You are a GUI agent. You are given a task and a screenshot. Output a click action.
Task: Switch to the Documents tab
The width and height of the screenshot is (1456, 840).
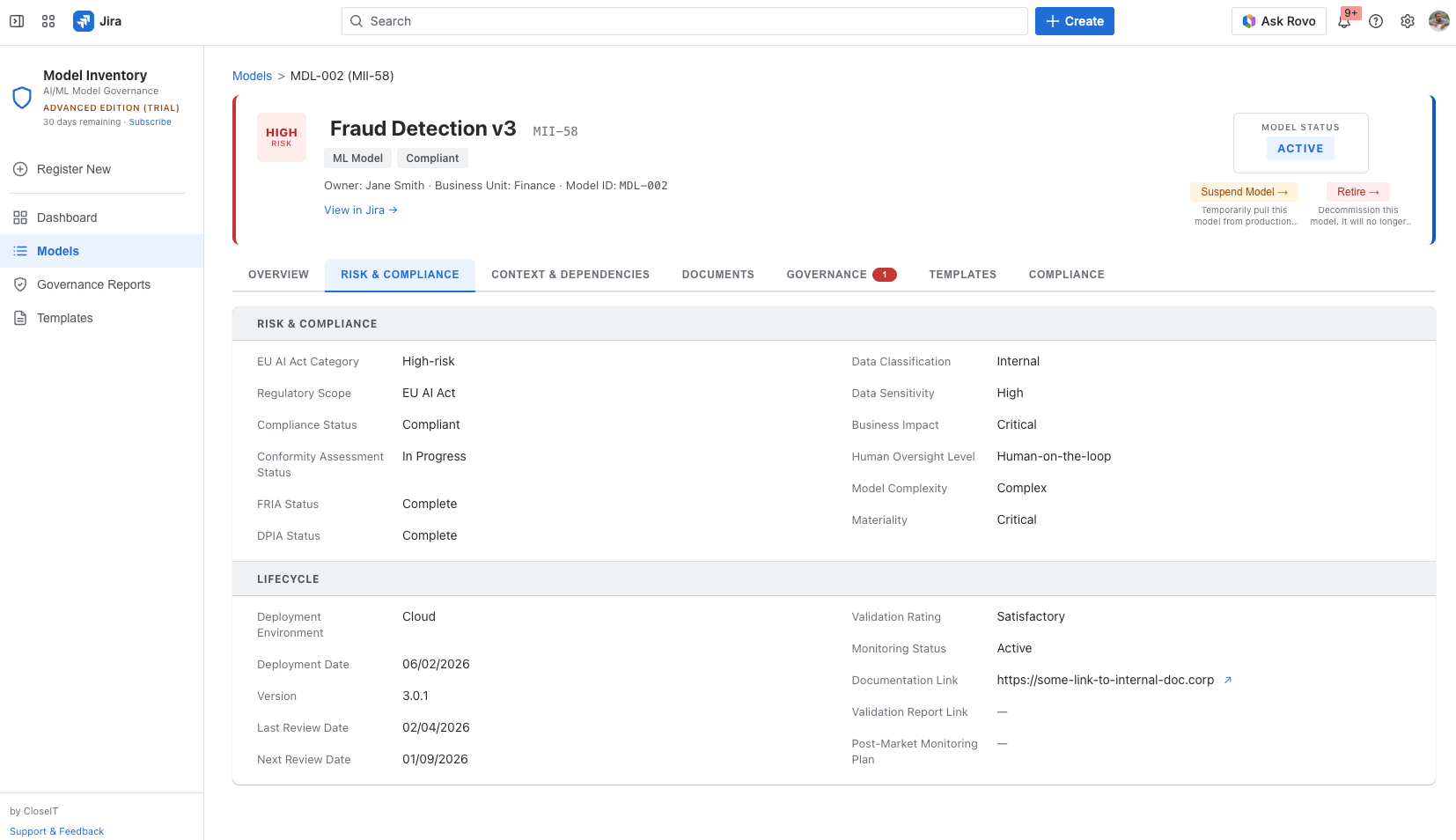click(x=717, y=274)
